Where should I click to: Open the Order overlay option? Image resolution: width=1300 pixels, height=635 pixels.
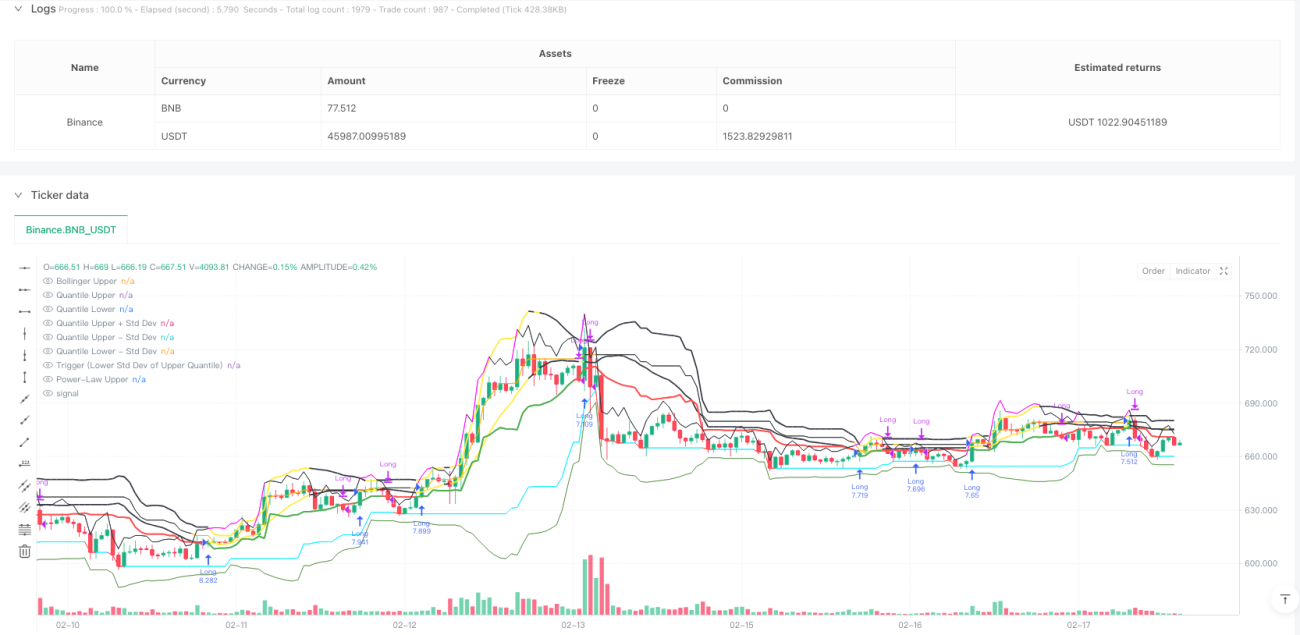point(1153,271)
